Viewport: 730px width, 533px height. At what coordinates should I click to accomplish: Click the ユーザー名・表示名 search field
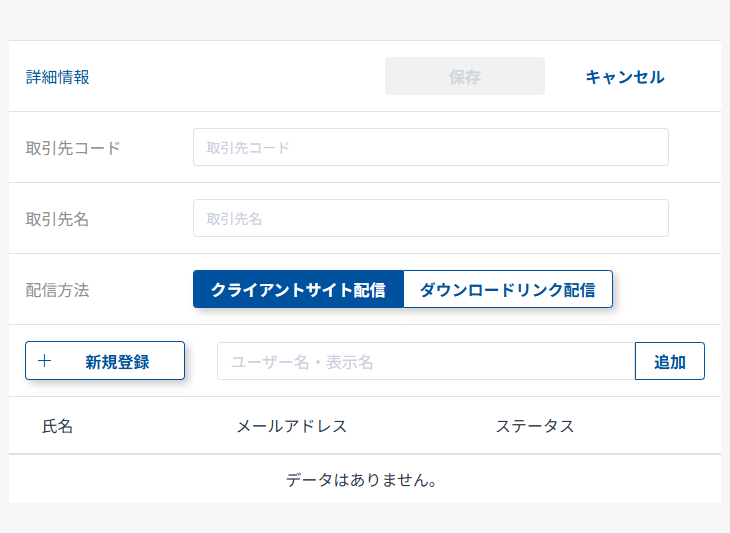click(425, 362)
